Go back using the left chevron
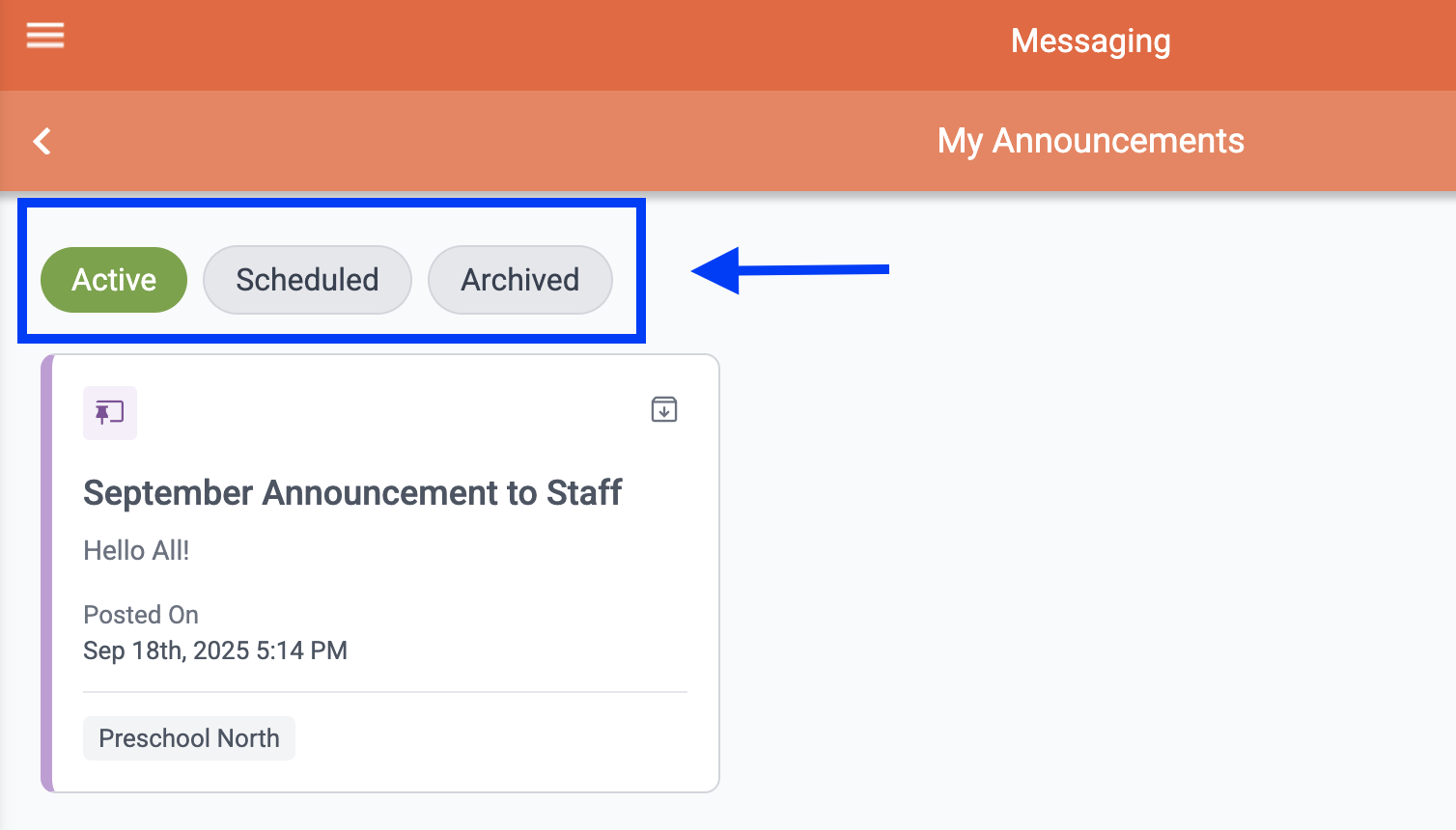 (x=42, y=142)
